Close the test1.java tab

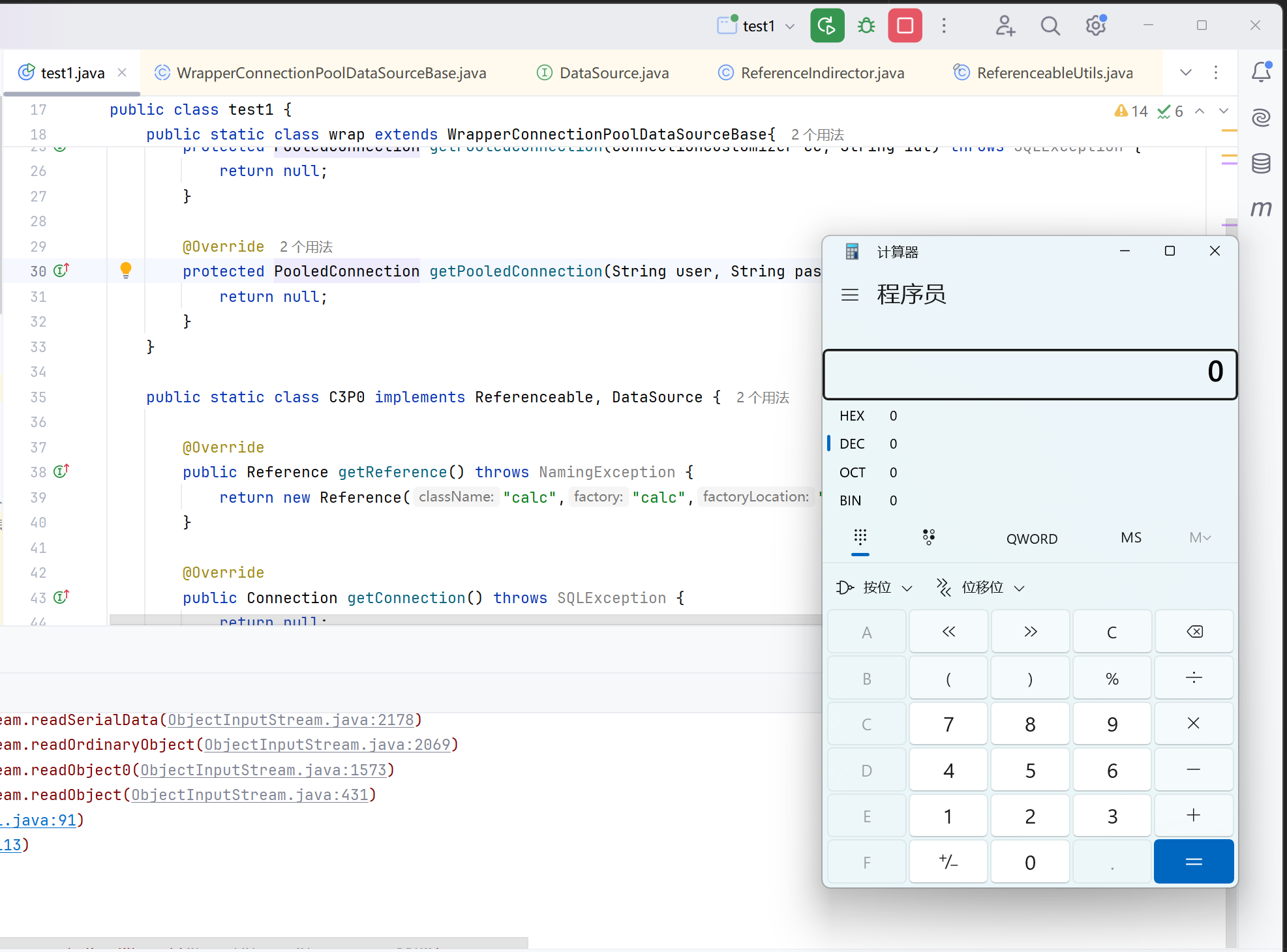coord(122,72)
